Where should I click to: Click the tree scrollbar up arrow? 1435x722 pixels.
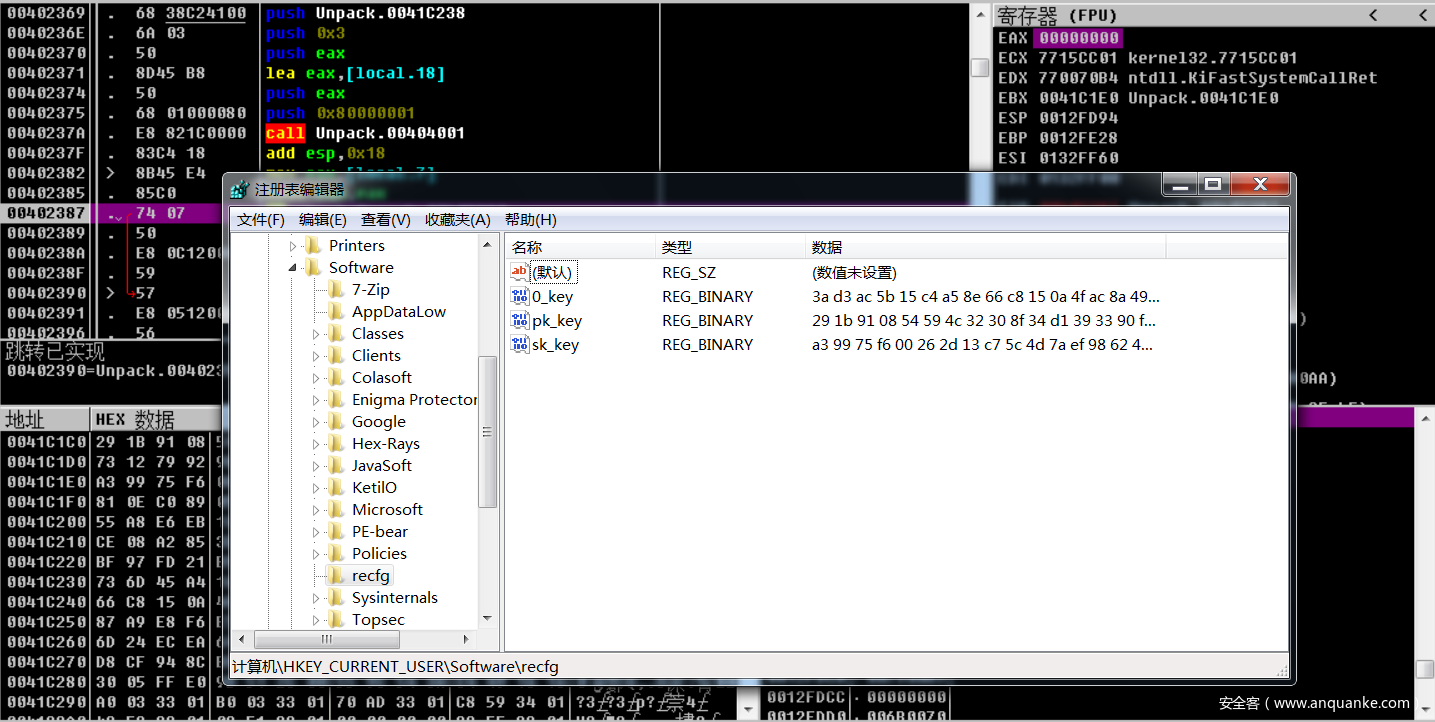488,244
